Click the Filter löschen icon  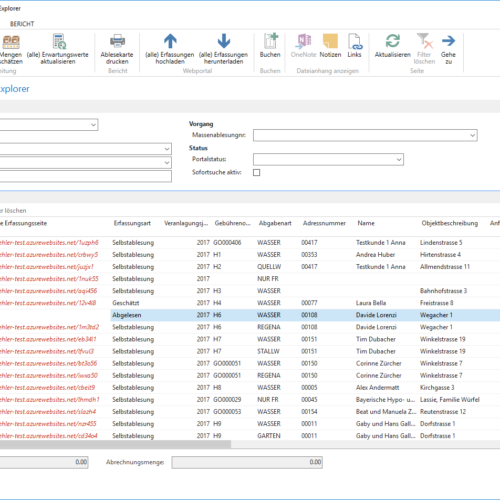425,41
